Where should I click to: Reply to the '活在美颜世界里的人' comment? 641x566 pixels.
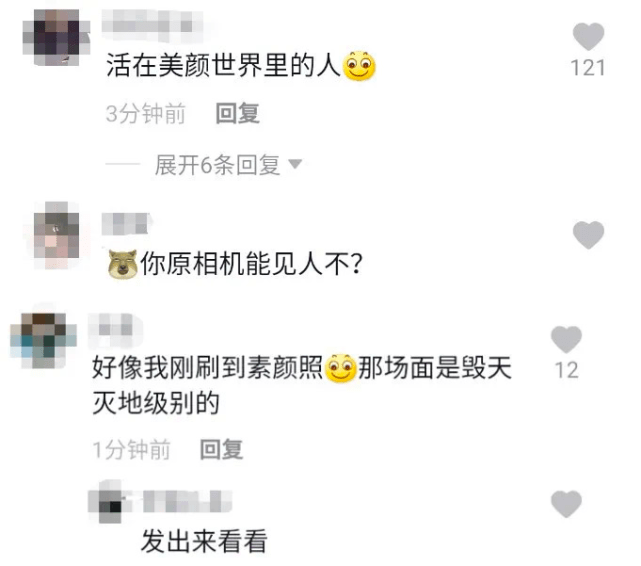[238, 114]
